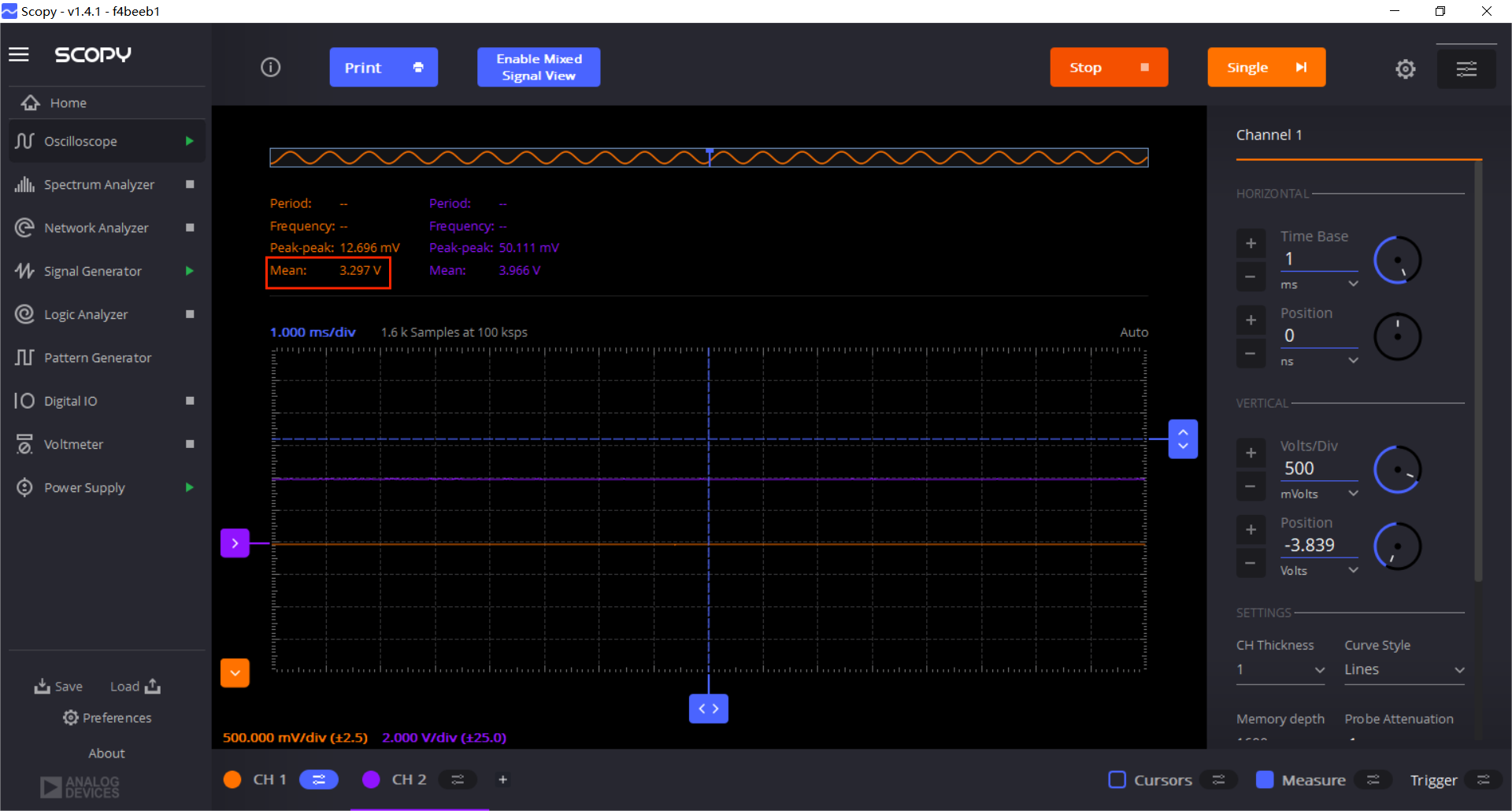Click the Print button

[384, 68]
